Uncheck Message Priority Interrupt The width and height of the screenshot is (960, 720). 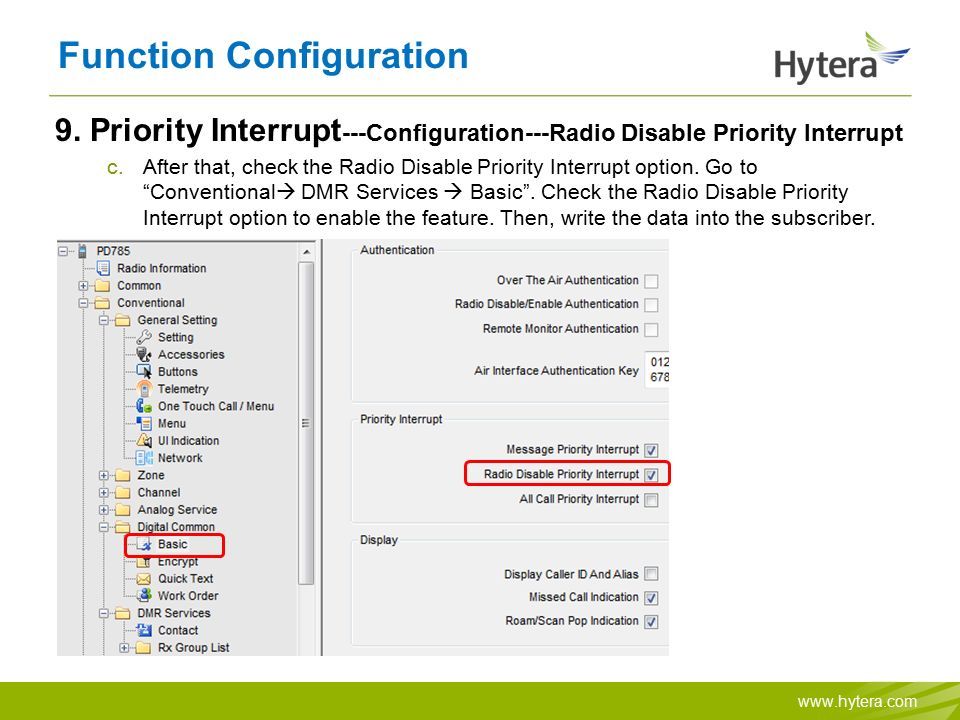click(x=651, y=450)
